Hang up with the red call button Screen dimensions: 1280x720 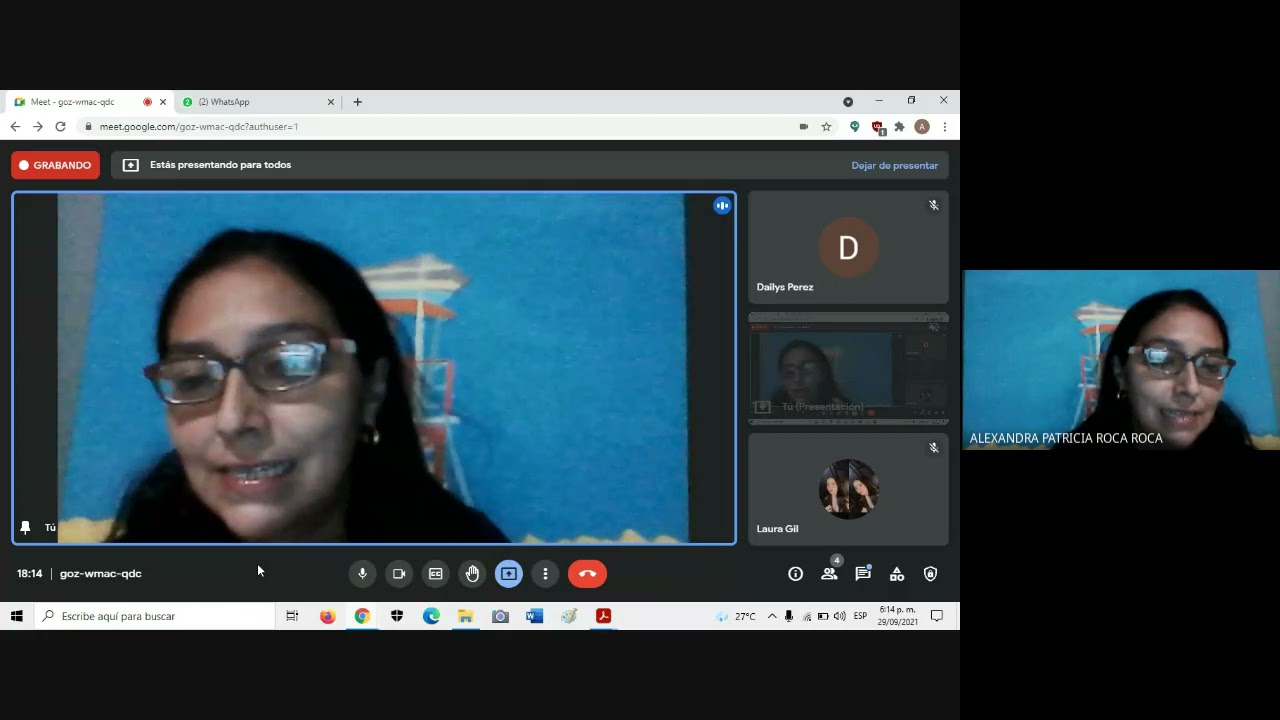(x=588, y=574)
